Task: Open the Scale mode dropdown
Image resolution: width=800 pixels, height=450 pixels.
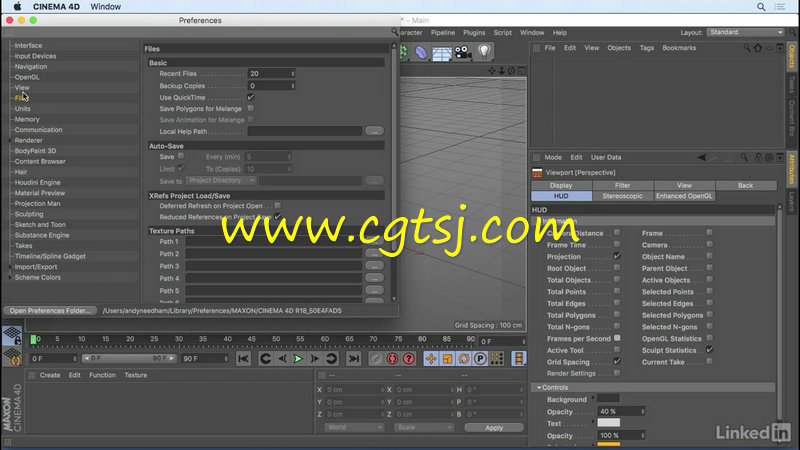Action: pos(423,428)
